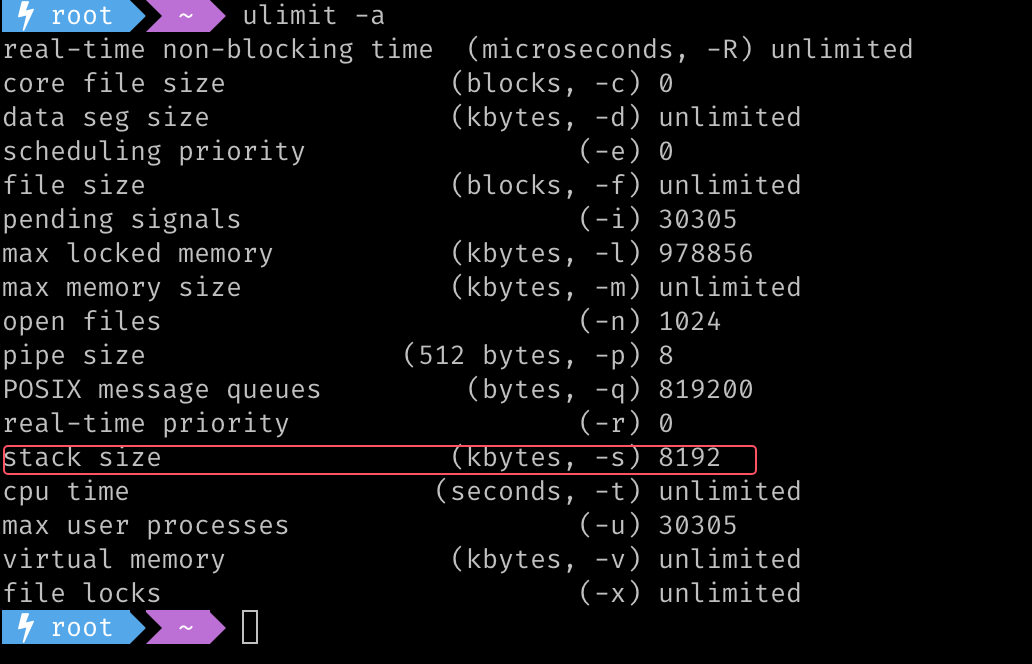Click the highlighted stack size line

[x=380, y=459]
